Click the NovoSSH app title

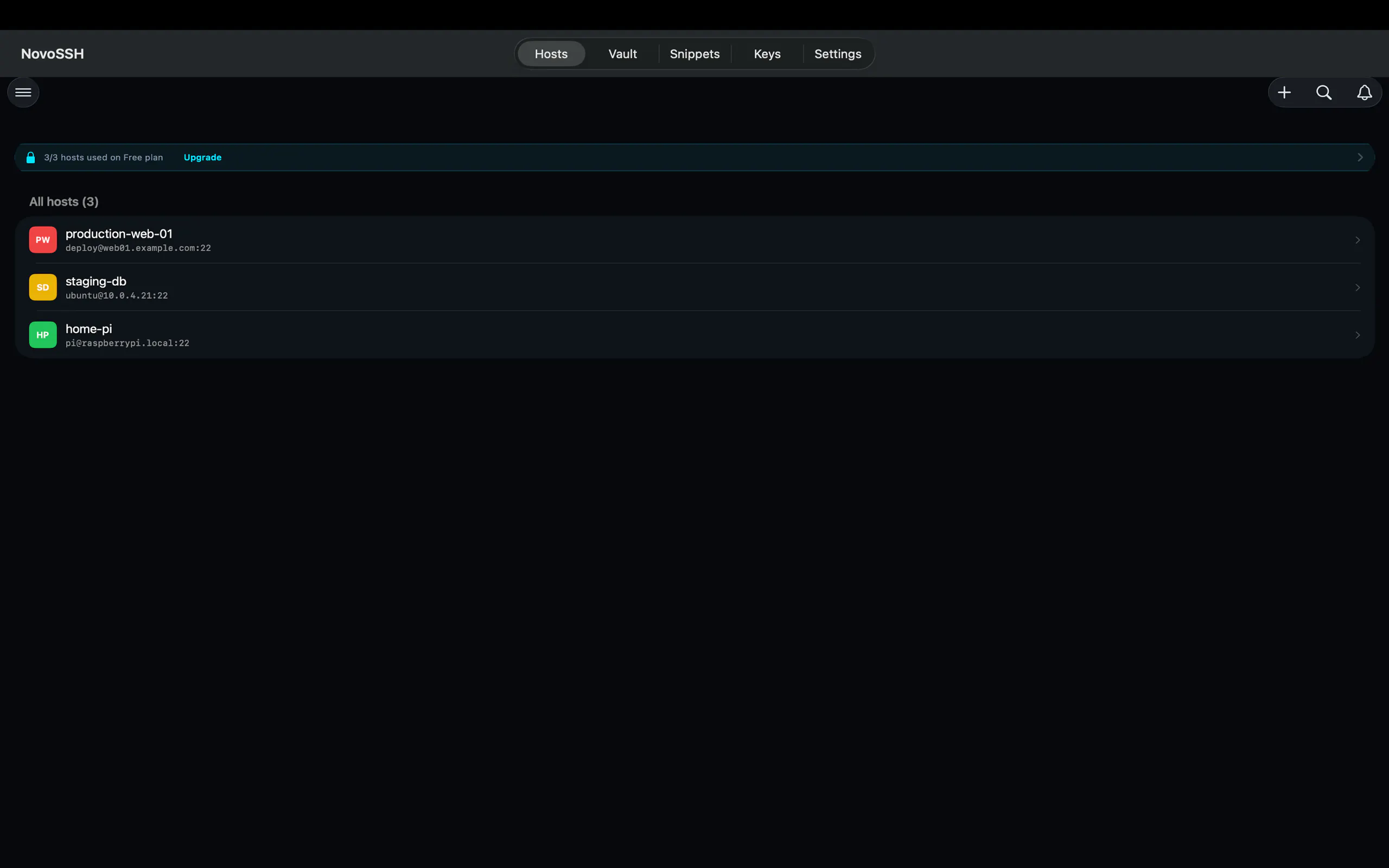[x=52, y=54]
